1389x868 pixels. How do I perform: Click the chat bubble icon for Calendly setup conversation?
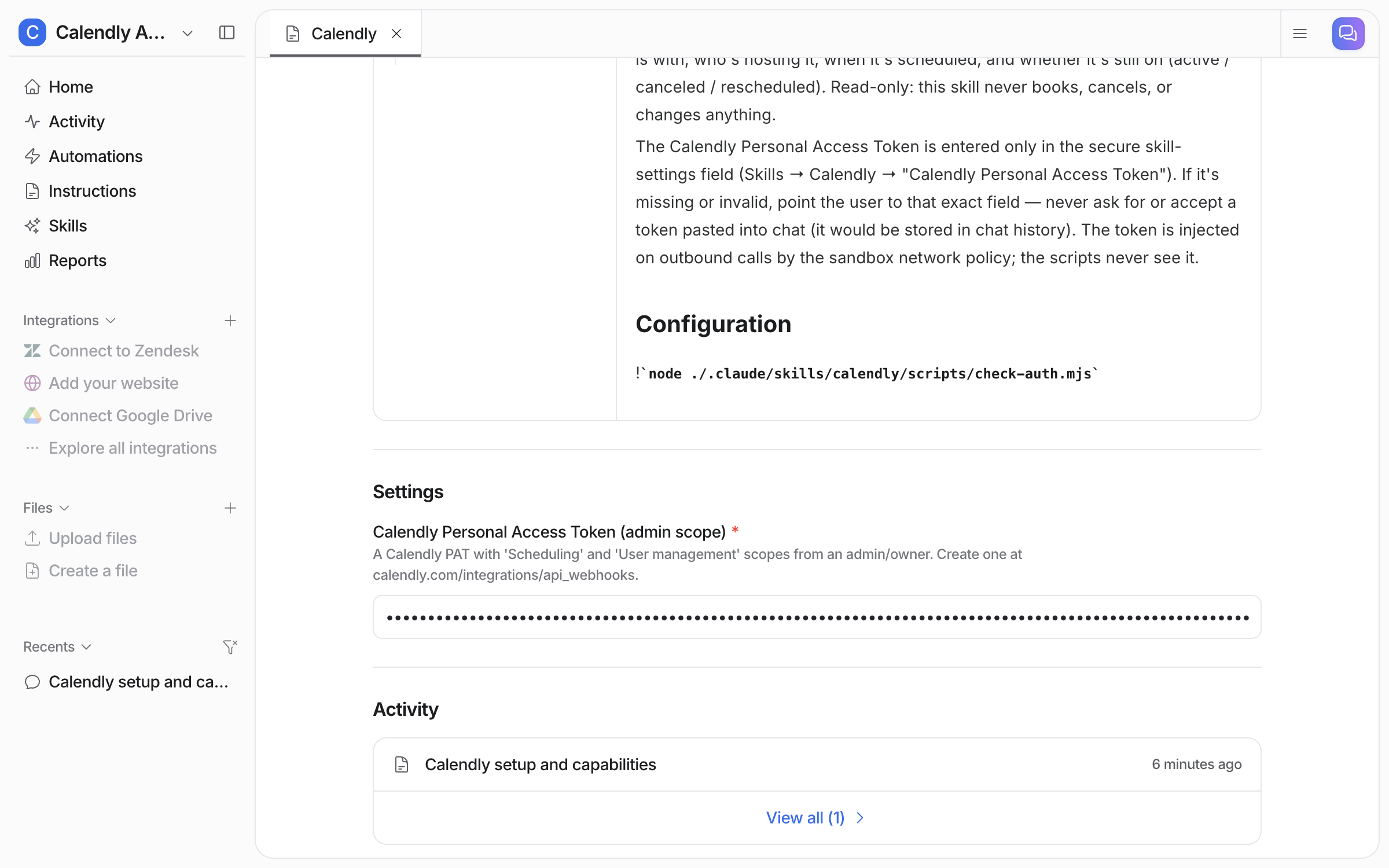[32, 682]
